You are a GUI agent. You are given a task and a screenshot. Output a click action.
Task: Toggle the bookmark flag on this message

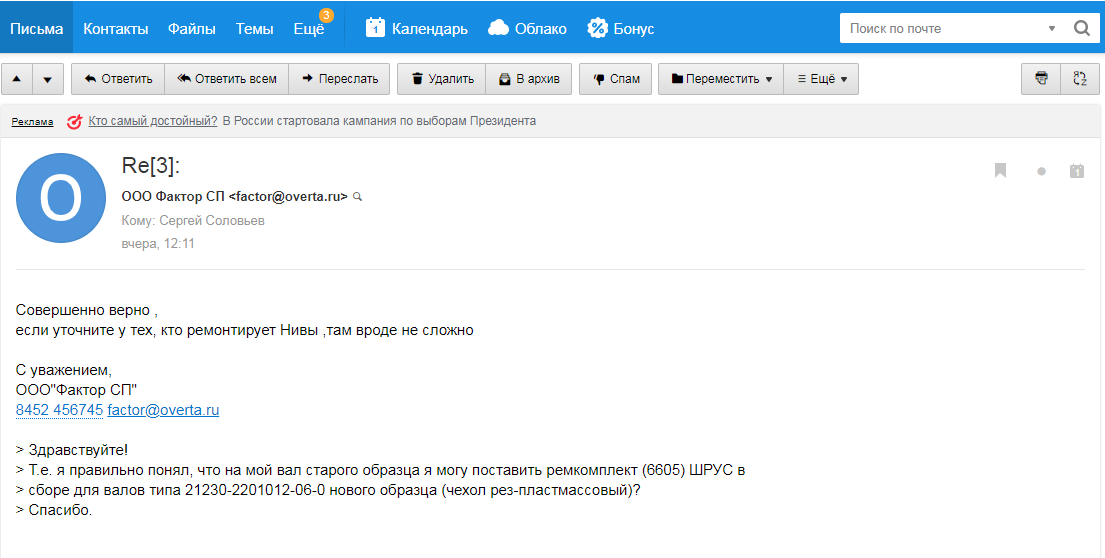click(x=1000, y=171)
